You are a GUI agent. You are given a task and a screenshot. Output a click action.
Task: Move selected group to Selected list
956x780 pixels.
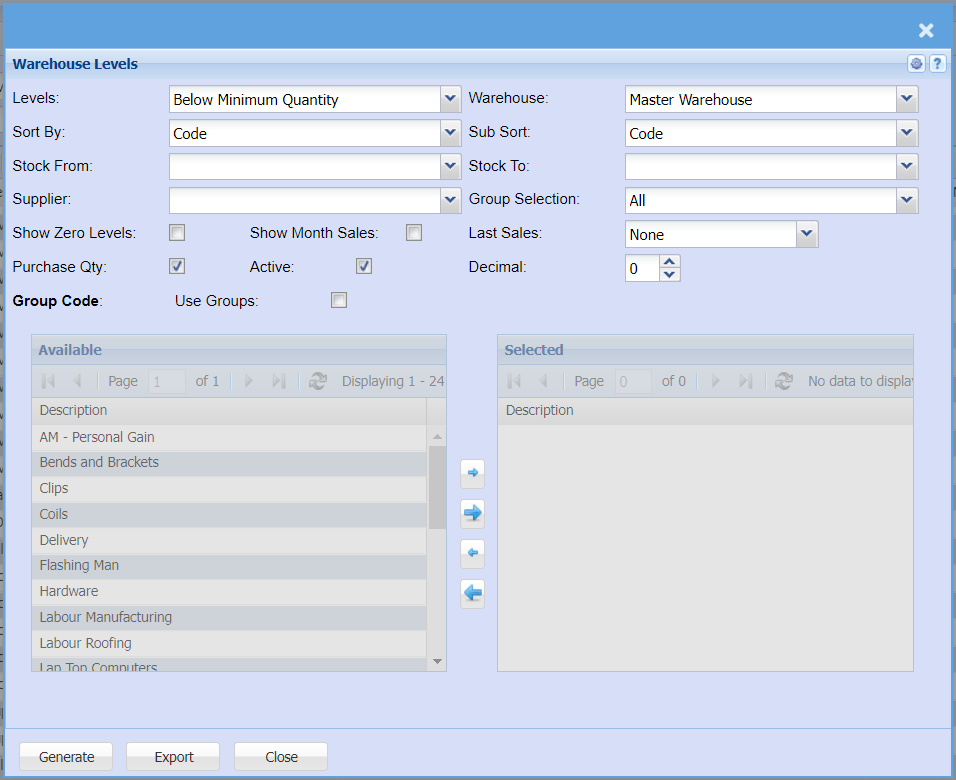click(472, 473)
